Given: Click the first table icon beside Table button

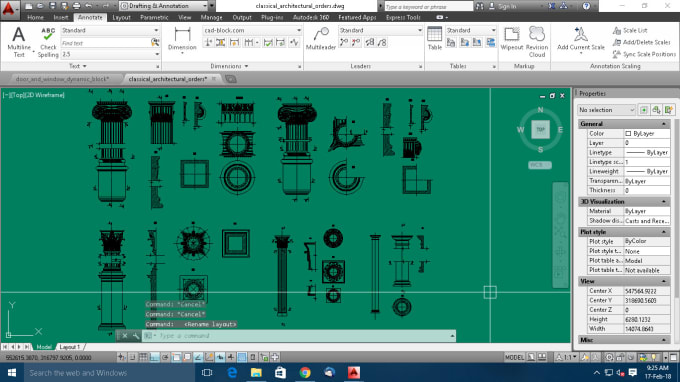Looking at the screenshot, I should 451,42.
